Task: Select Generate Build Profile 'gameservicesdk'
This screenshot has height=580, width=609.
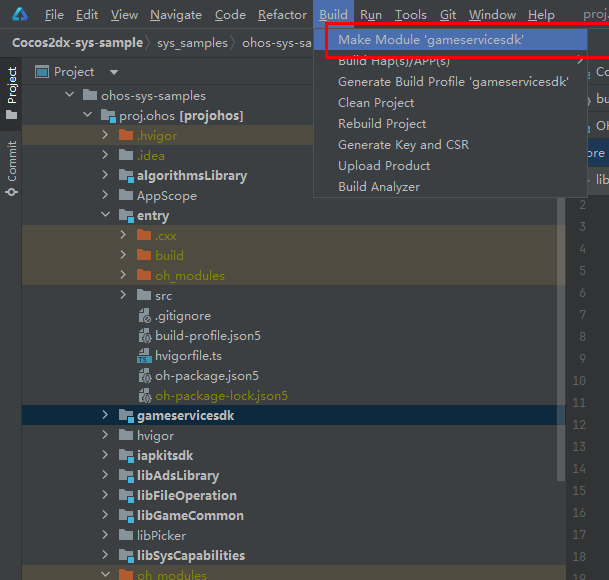Action: point(451,82)
